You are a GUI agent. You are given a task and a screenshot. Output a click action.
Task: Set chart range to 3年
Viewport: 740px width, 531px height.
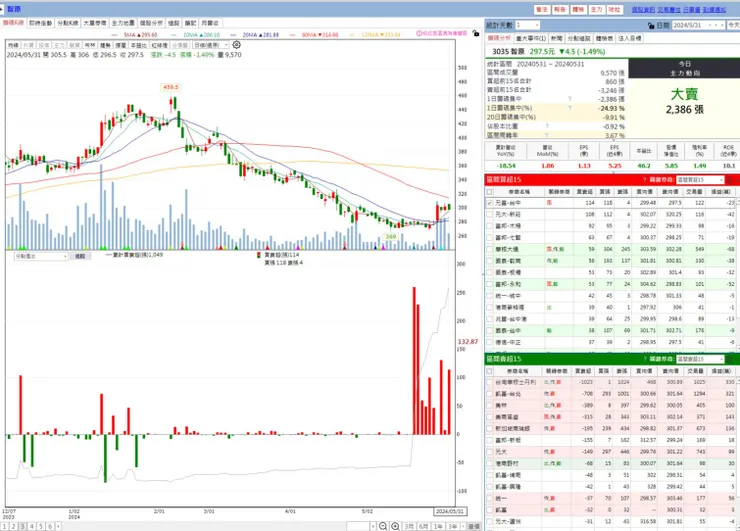[x=452, y=526]
